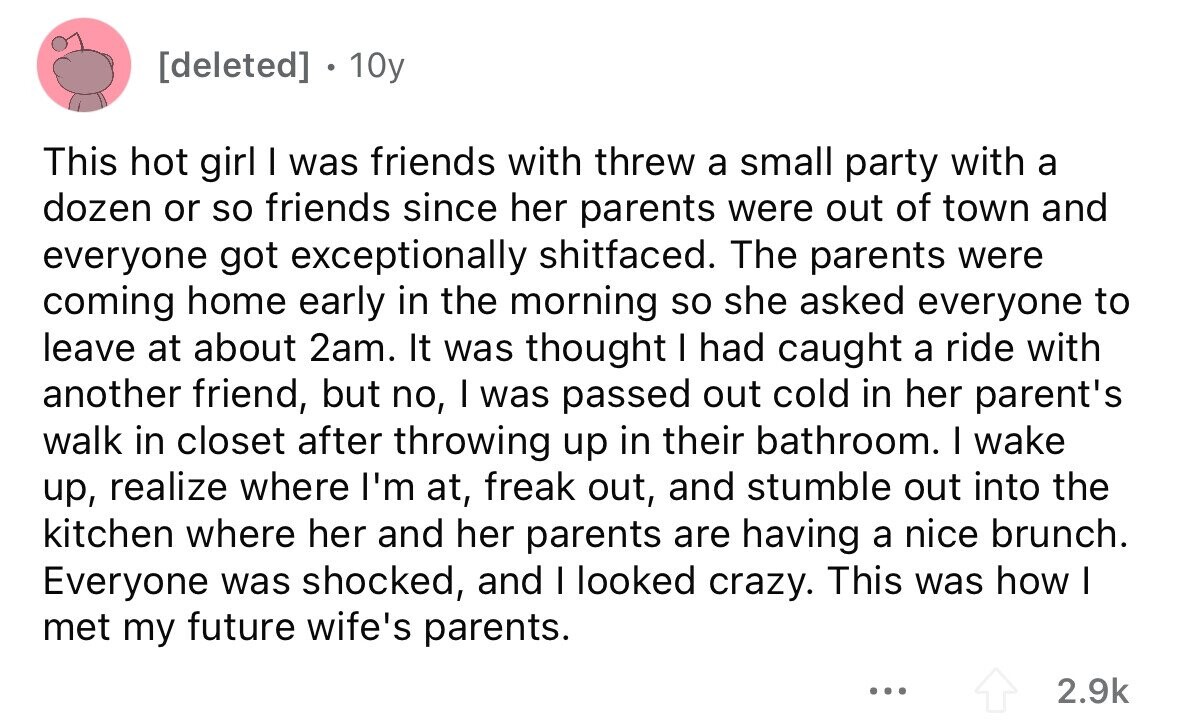Upvote the comment with the arrow icon
The width and height of the screenshot is (1179, 727).
coord(996,691)
